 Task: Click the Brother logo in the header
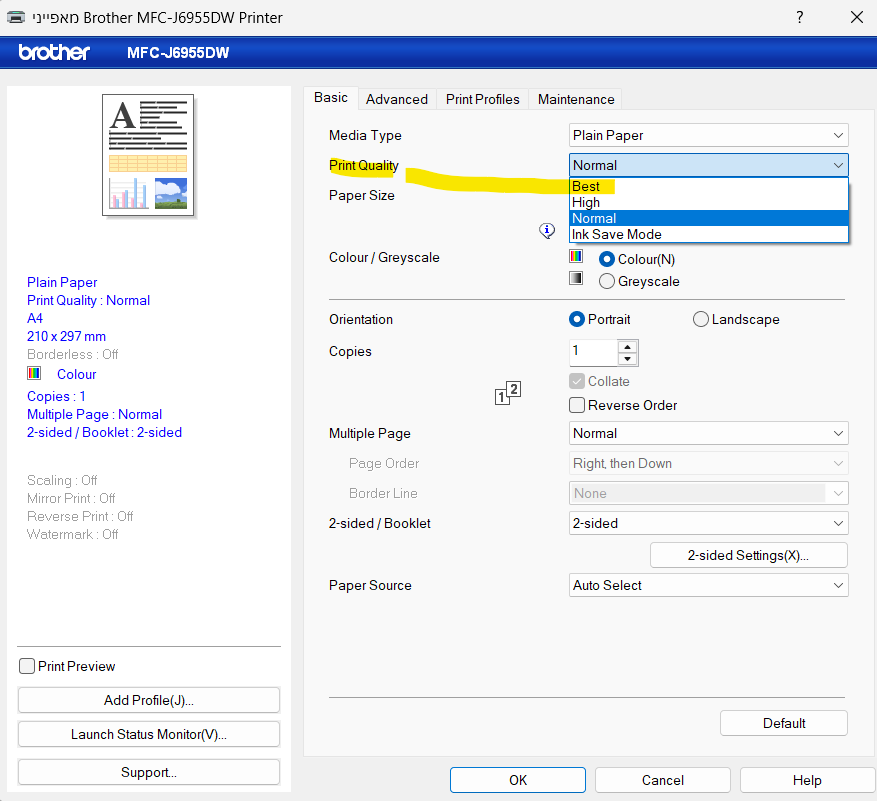point(54,52)
